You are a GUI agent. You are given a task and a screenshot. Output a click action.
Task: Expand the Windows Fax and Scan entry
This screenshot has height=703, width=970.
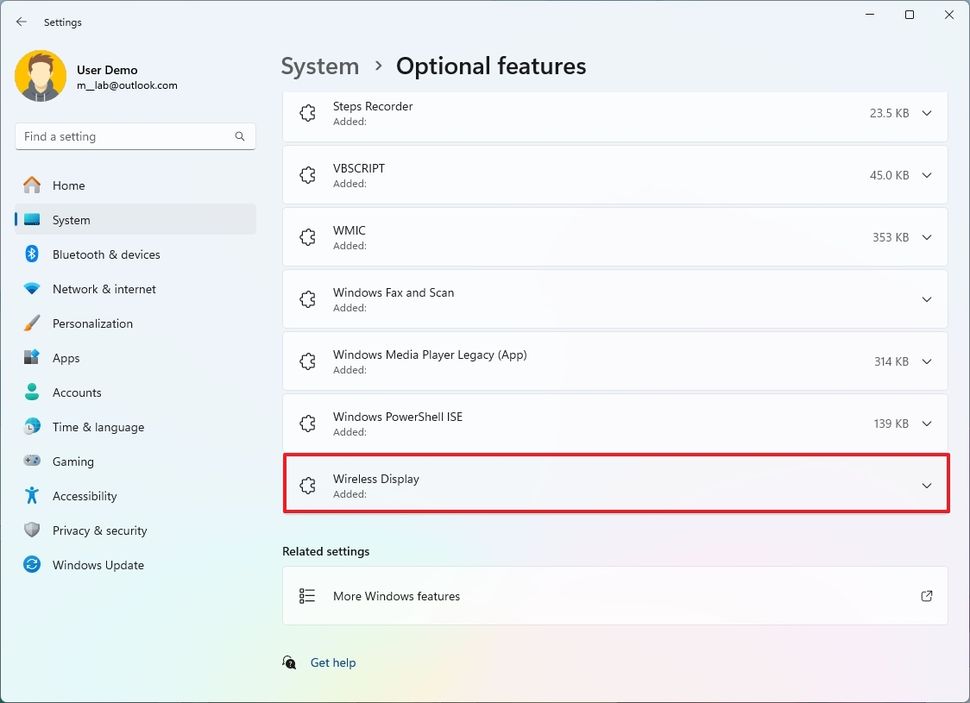click(x=926, y=299)
